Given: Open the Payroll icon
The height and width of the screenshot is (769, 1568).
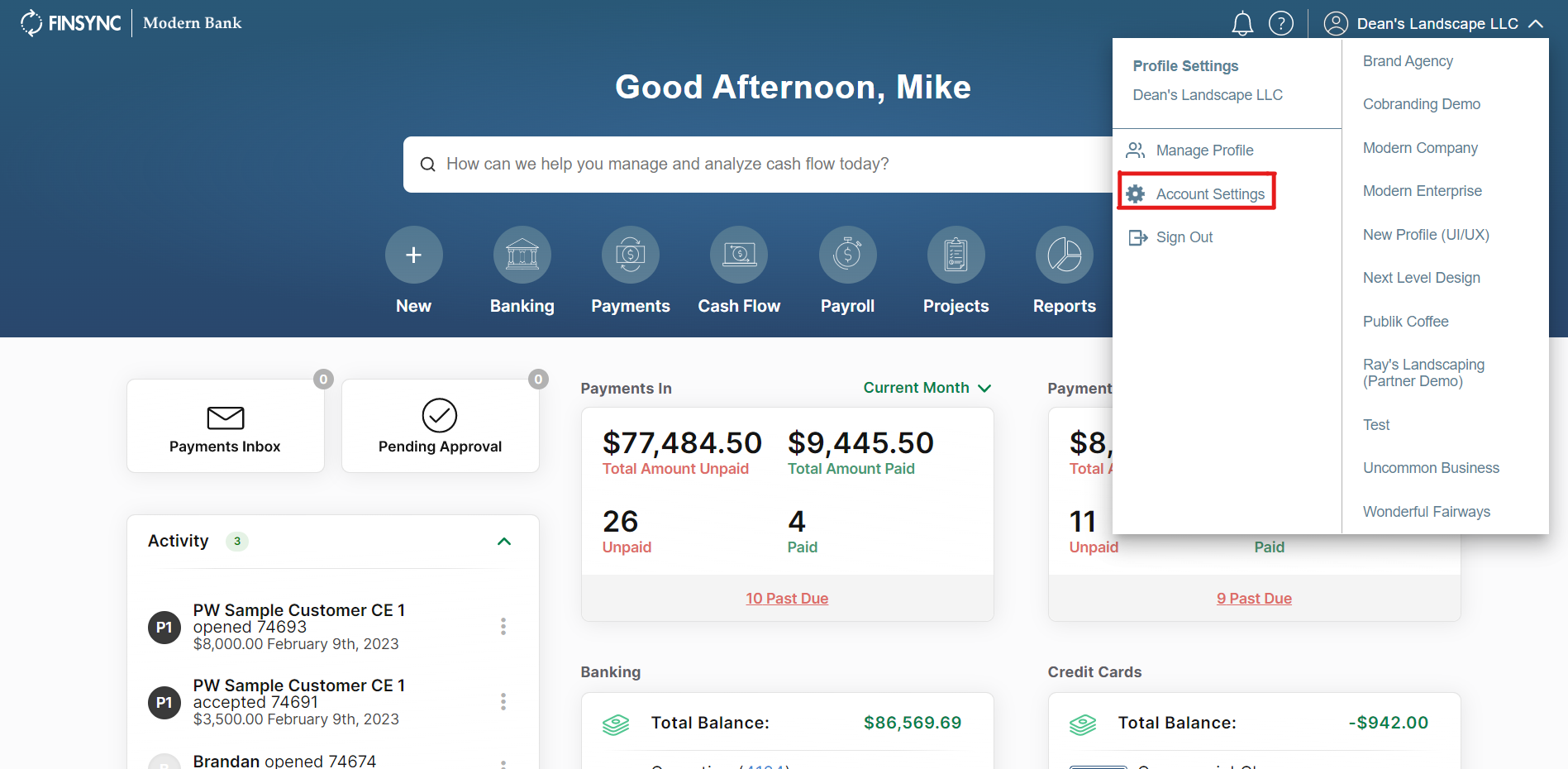Looking at the screenshot, I should coord(847,255).
